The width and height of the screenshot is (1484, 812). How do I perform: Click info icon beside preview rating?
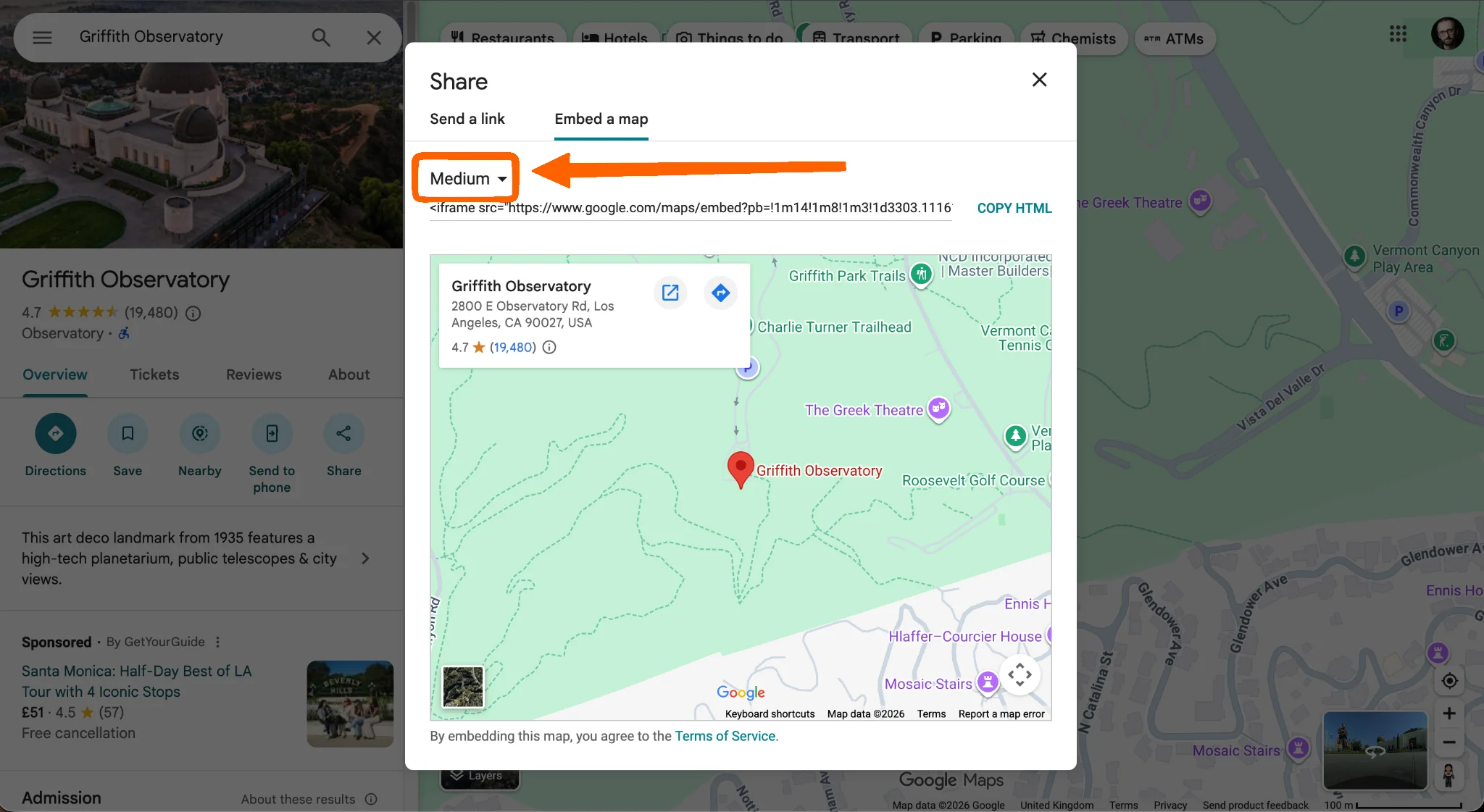[549, 347]
